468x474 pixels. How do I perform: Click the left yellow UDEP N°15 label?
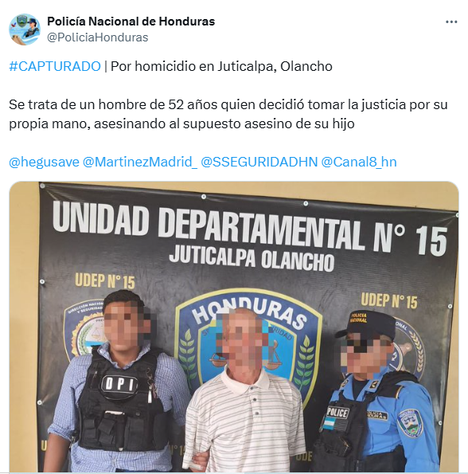(x=105, y=281)
